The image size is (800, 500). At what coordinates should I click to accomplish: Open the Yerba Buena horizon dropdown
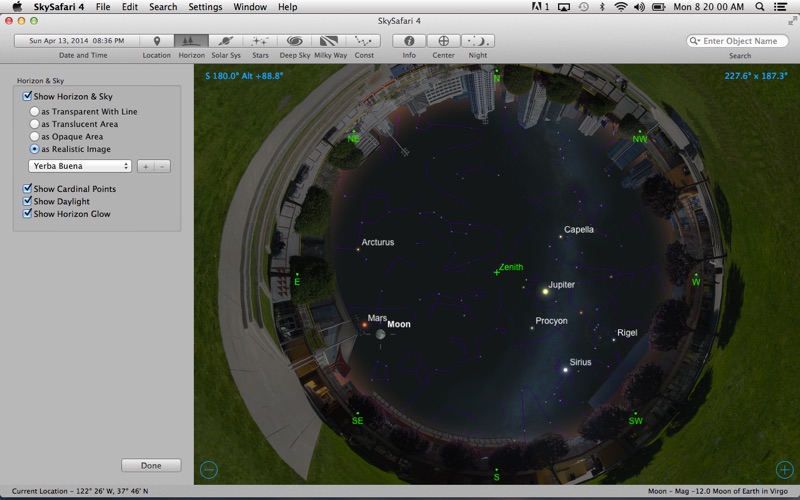point(80,166)
